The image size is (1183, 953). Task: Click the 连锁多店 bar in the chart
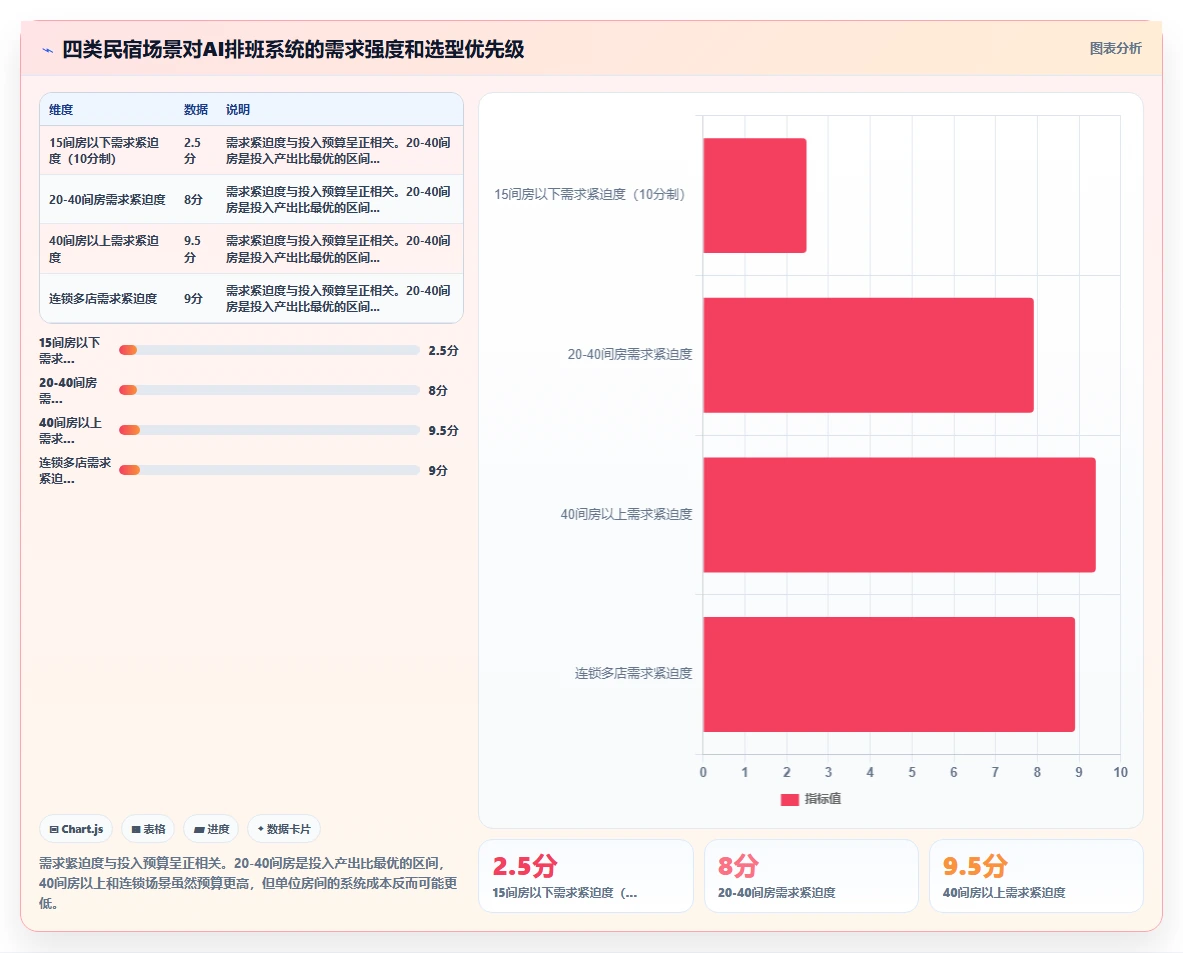pyautogui.click(x=889, y=674)
